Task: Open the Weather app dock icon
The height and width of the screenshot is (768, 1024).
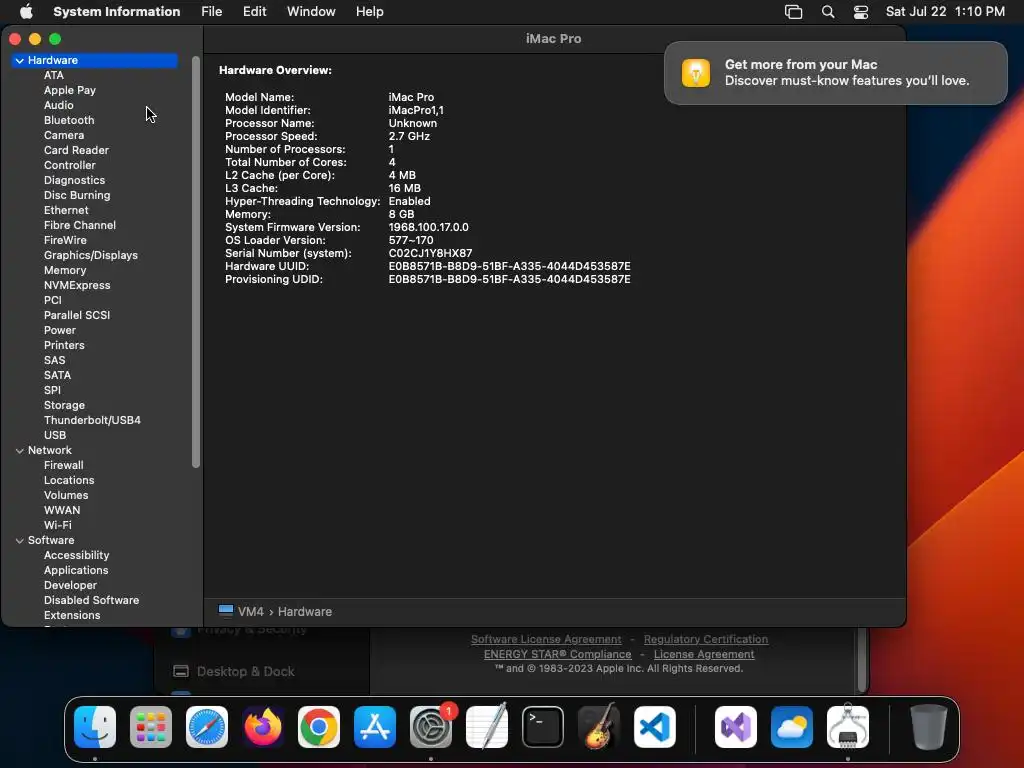Action: click(x=792, y=727)
